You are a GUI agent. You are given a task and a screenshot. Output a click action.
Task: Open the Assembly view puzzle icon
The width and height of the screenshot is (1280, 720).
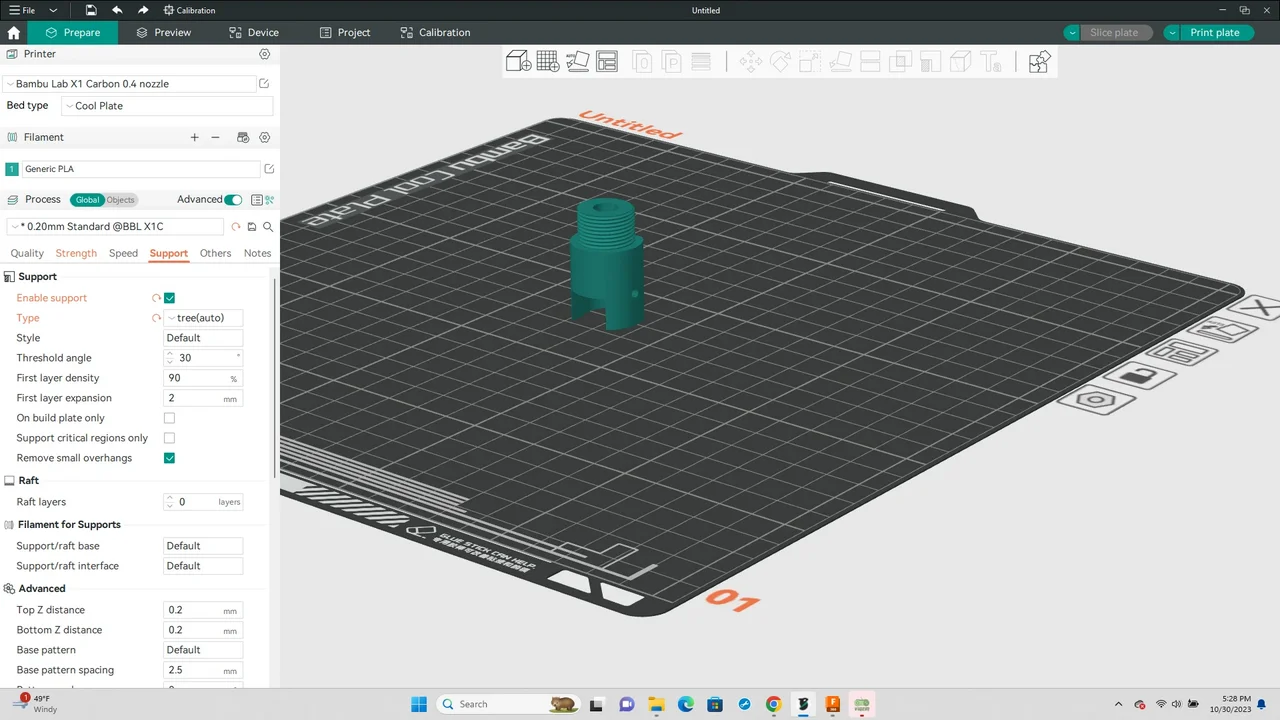click(x=1039, y=62)
